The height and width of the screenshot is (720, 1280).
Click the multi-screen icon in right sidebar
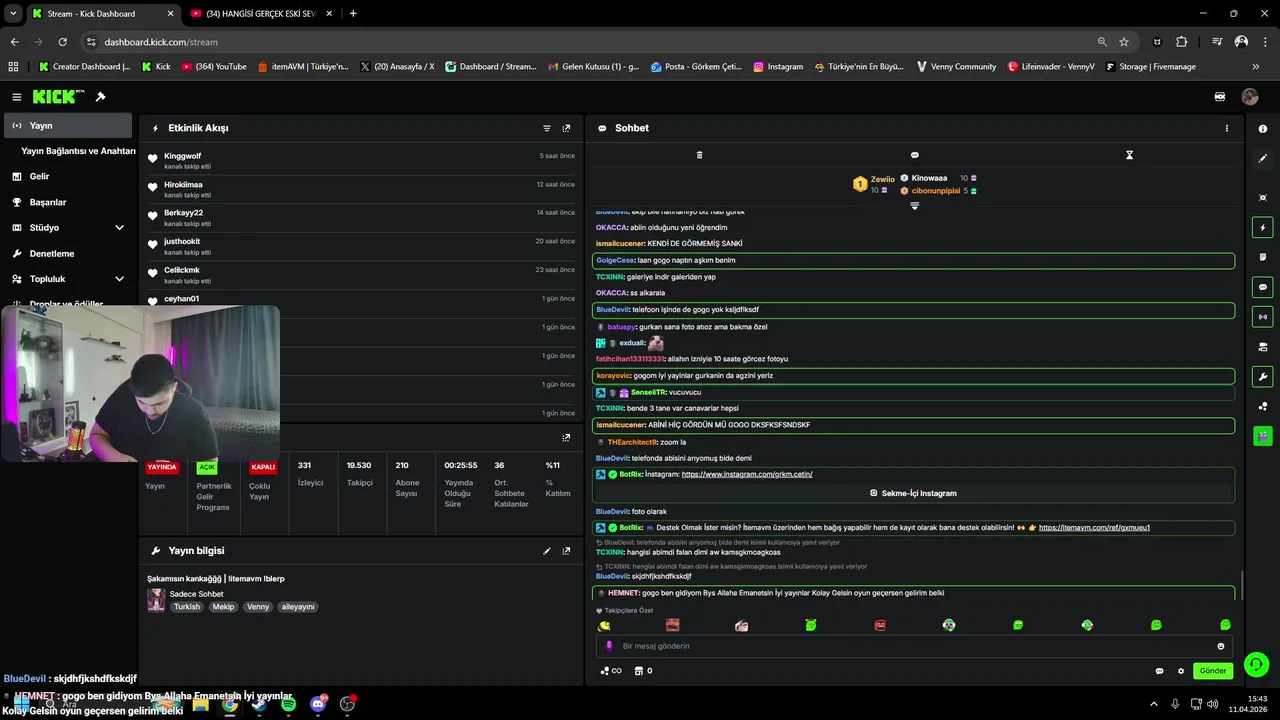coord(1263,347)
